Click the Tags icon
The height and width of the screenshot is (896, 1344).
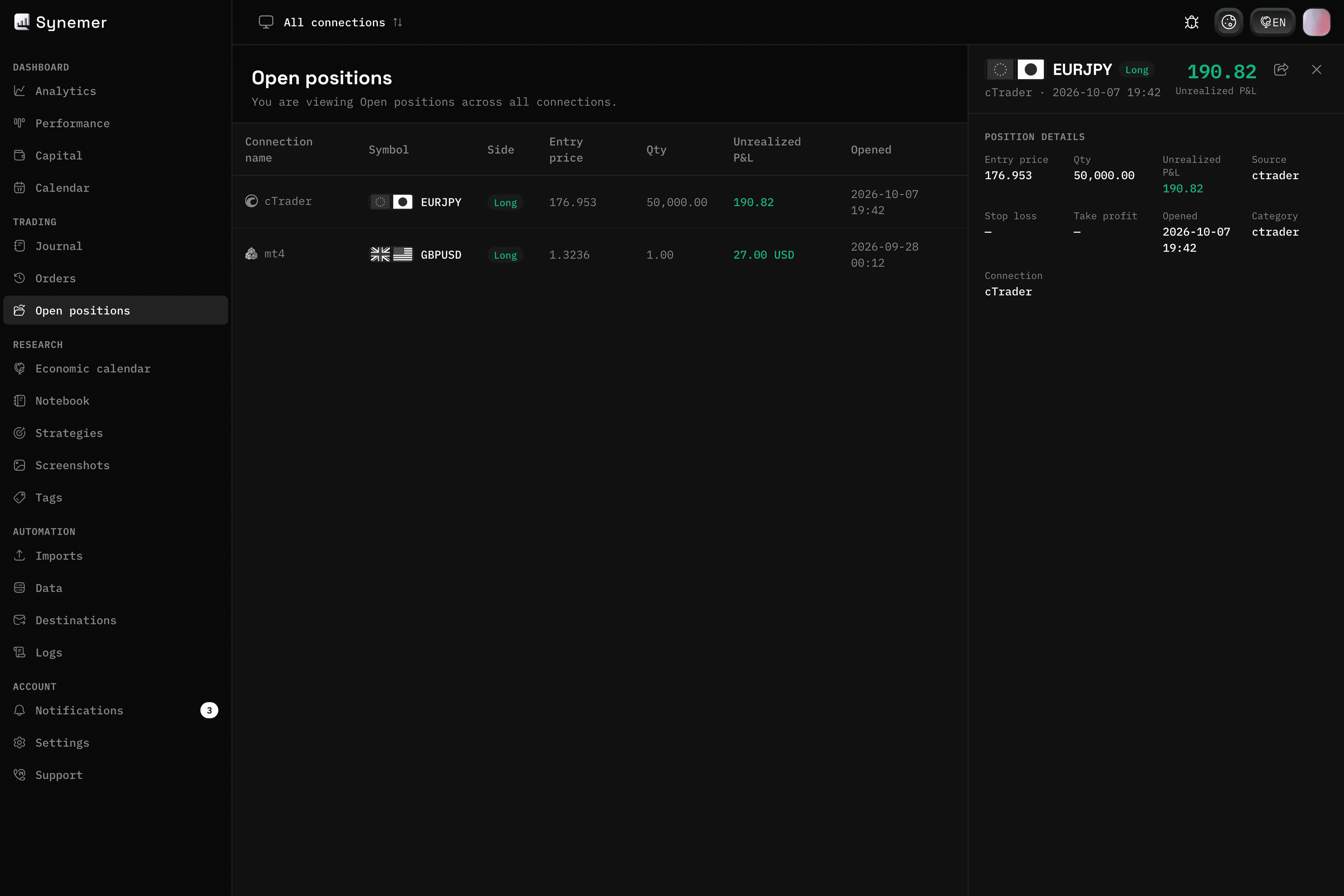[20, 498]
